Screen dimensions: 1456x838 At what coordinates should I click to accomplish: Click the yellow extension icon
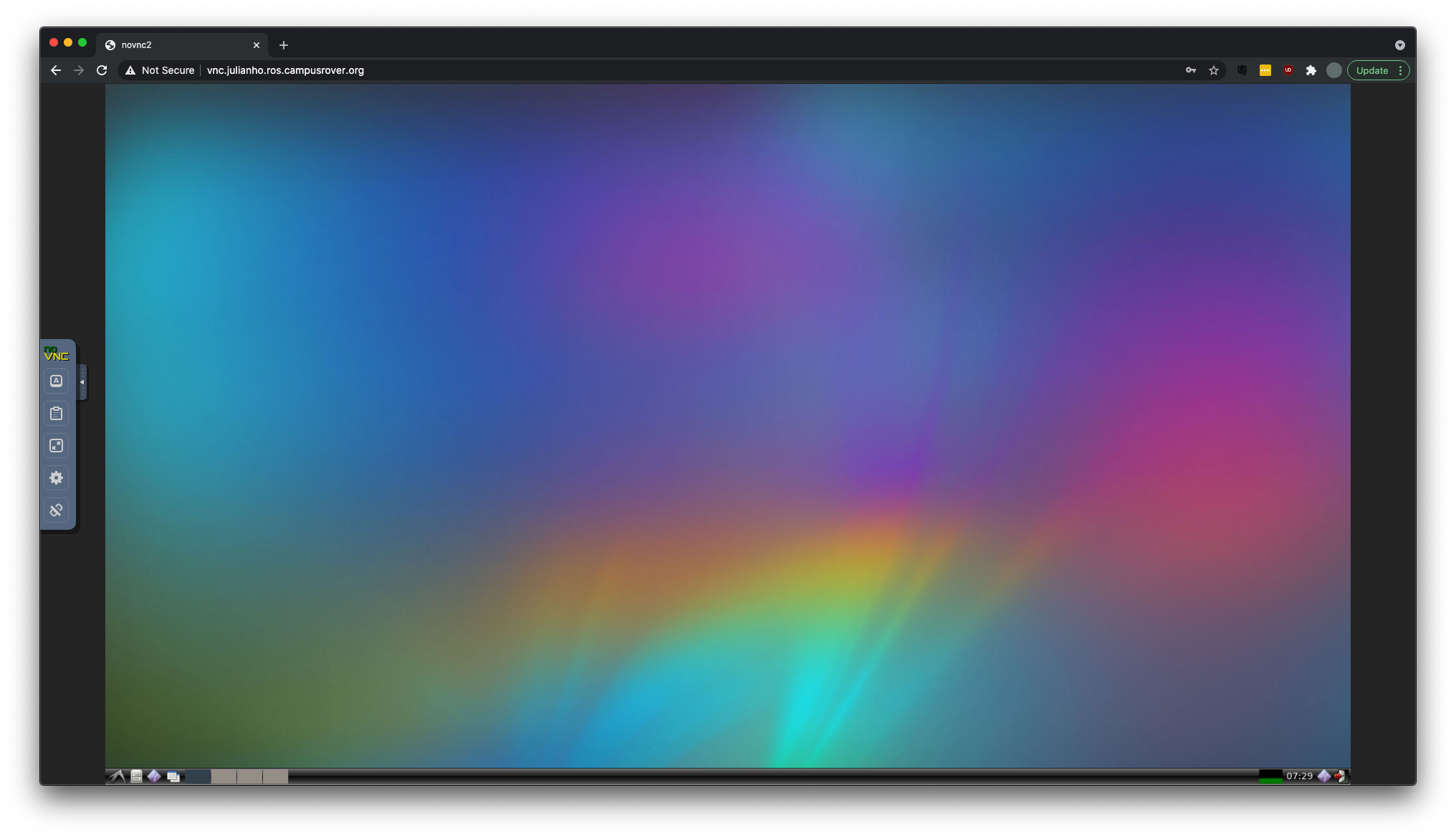point(1265,70)
